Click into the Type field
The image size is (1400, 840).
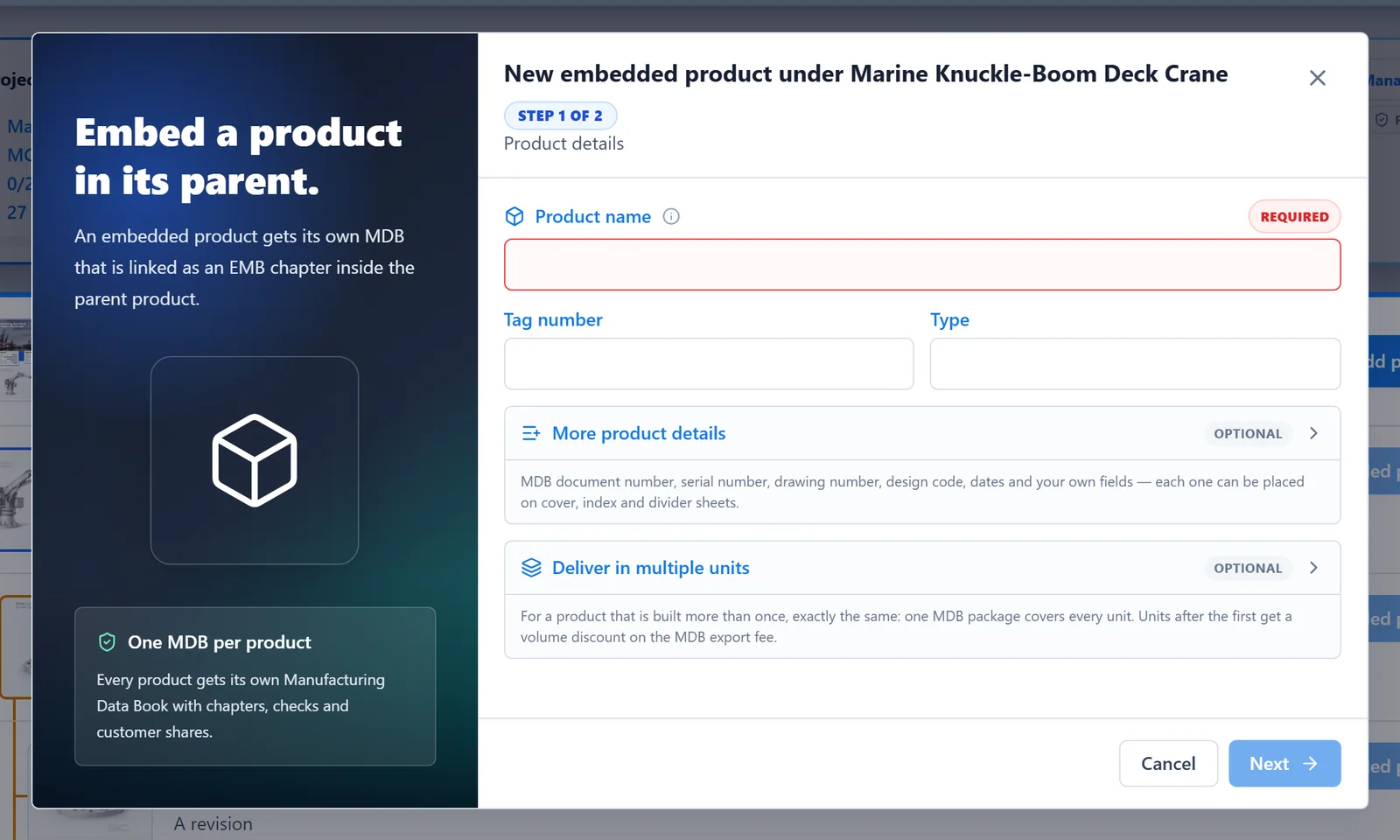(x=1135, y=364)
